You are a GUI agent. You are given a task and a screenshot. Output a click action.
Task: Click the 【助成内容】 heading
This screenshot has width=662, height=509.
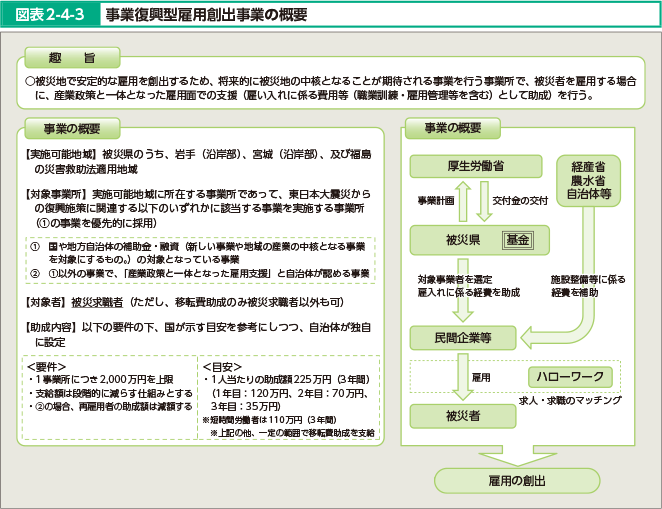pos(55,328)
